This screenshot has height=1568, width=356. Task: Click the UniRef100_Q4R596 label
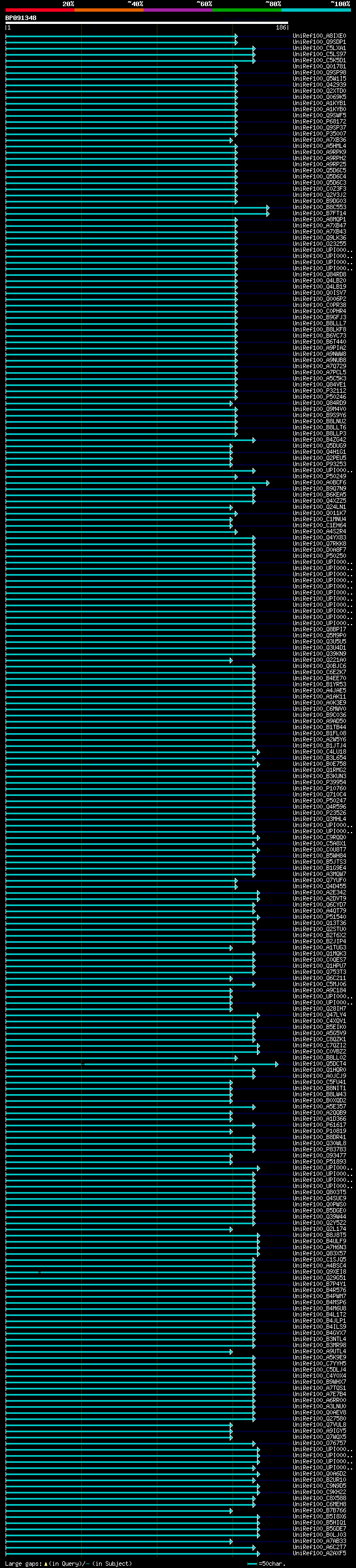[319, 807]
